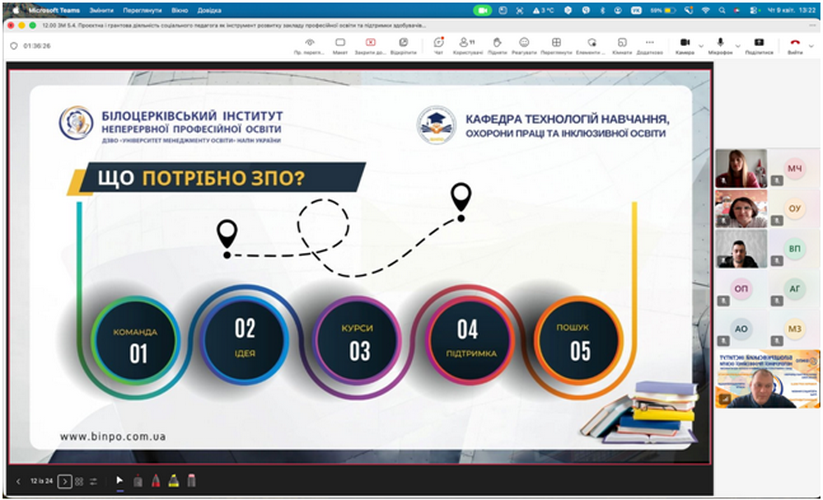Select the yellow highlighter tool
This screenshot has height=500, width=823.
[x=173, y=481]
